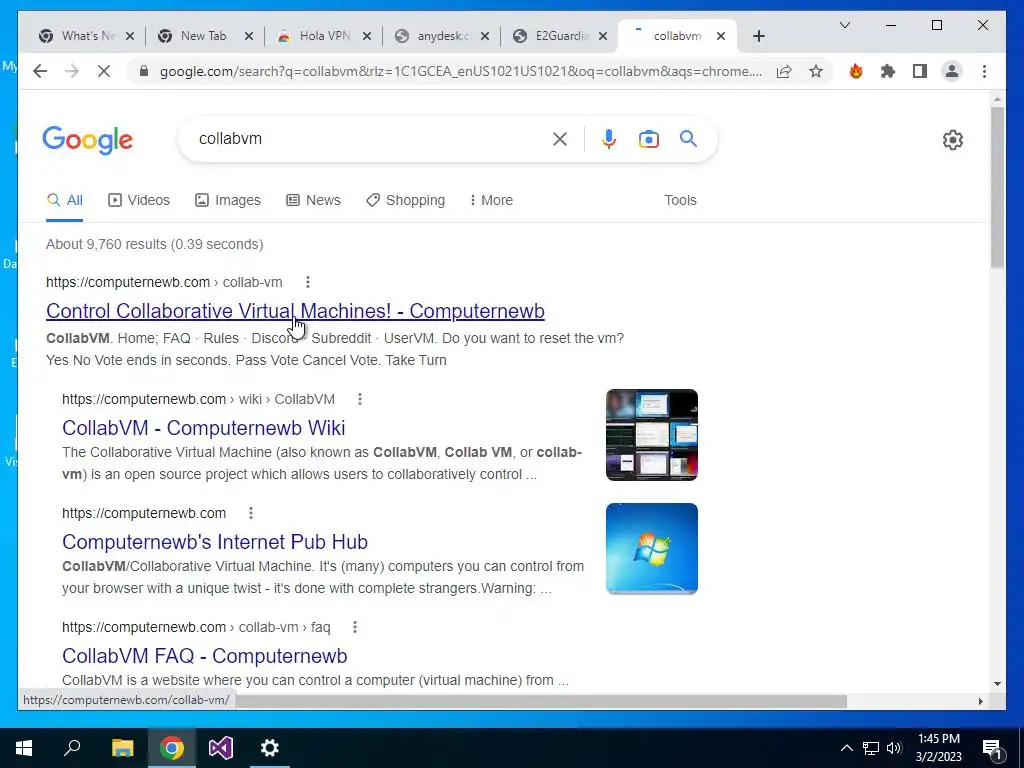Open the notification center icon
The width and height of the screenshot is (1024, 768).
[993, 749]
